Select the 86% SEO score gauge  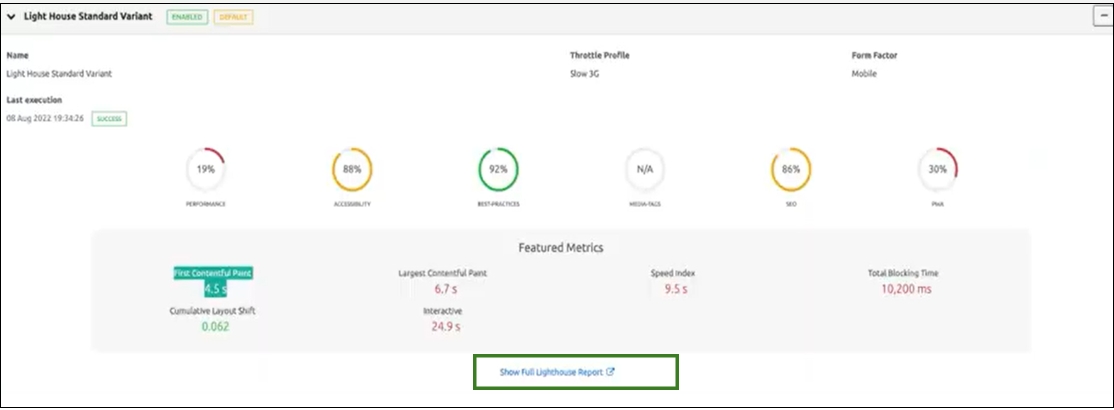[x=790, y=170]
